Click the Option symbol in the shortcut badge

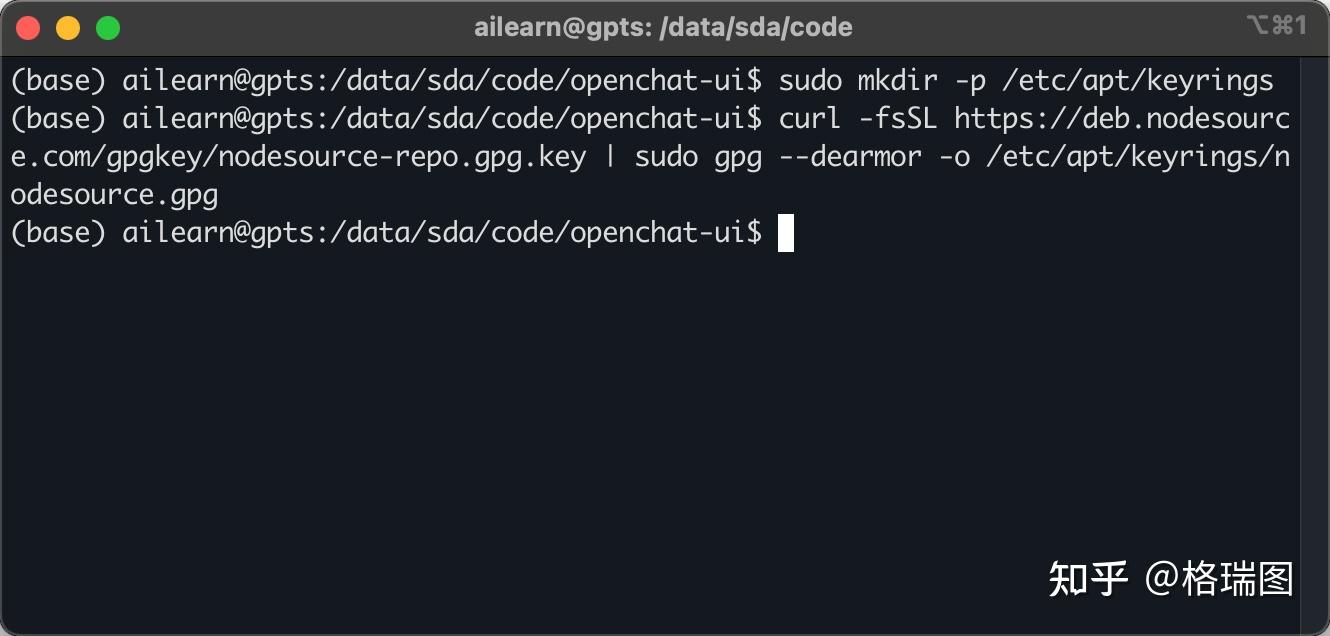(x=1260, y=27)
